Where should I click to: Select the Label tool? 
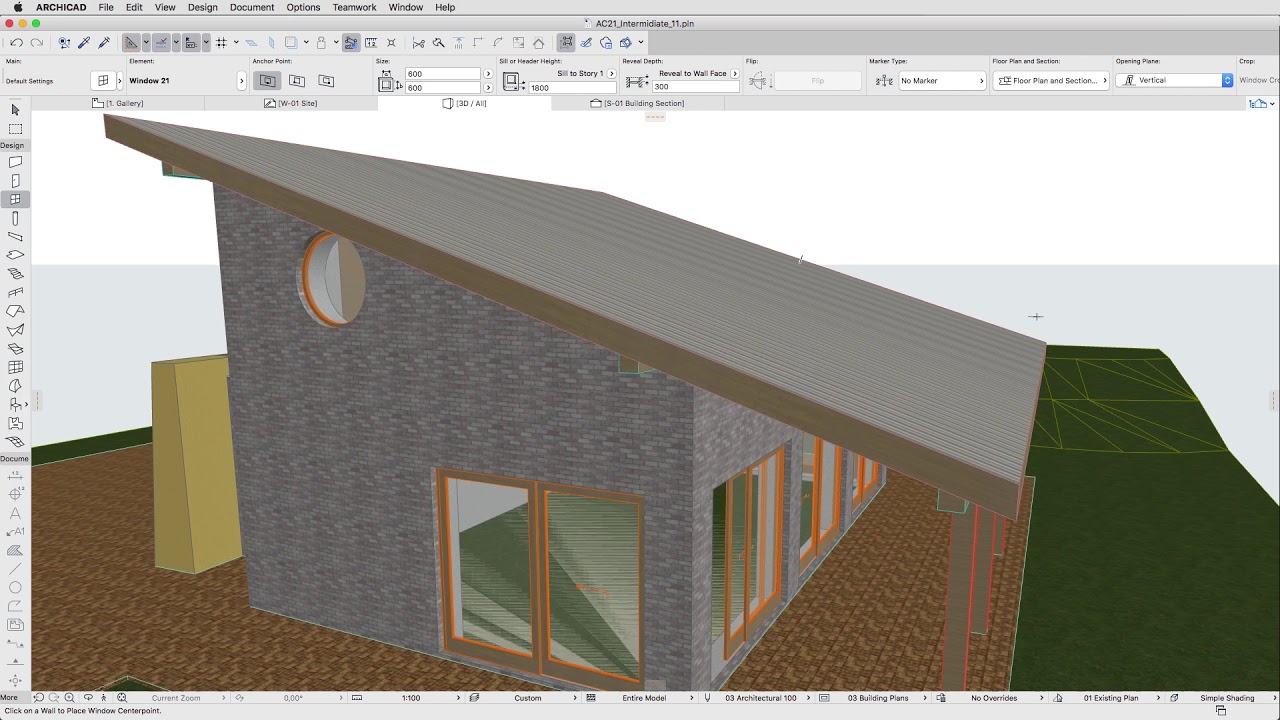tap(15, 531)
